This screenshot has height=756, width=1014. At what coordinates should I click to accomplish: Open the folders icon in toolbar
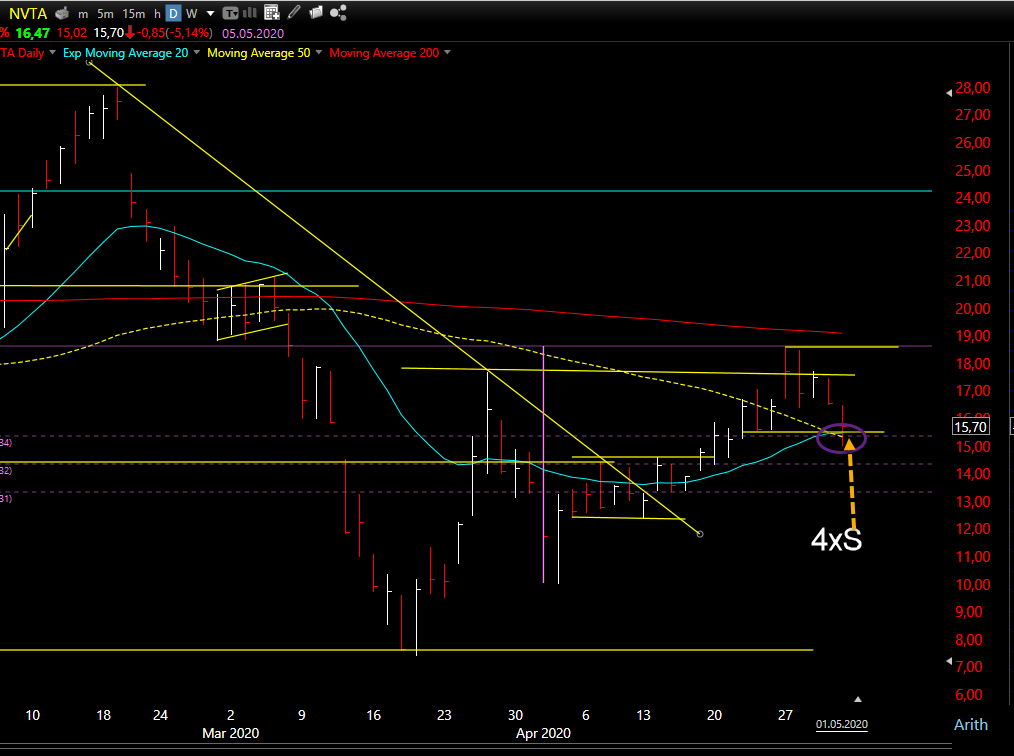coord(316,13)
